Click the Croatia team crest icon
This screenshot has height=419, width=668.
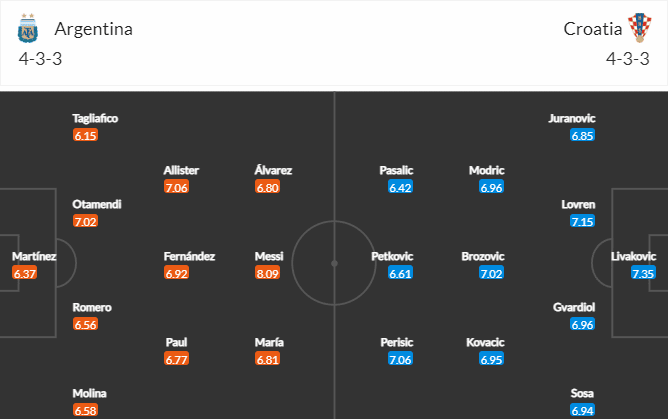[639, 28]
